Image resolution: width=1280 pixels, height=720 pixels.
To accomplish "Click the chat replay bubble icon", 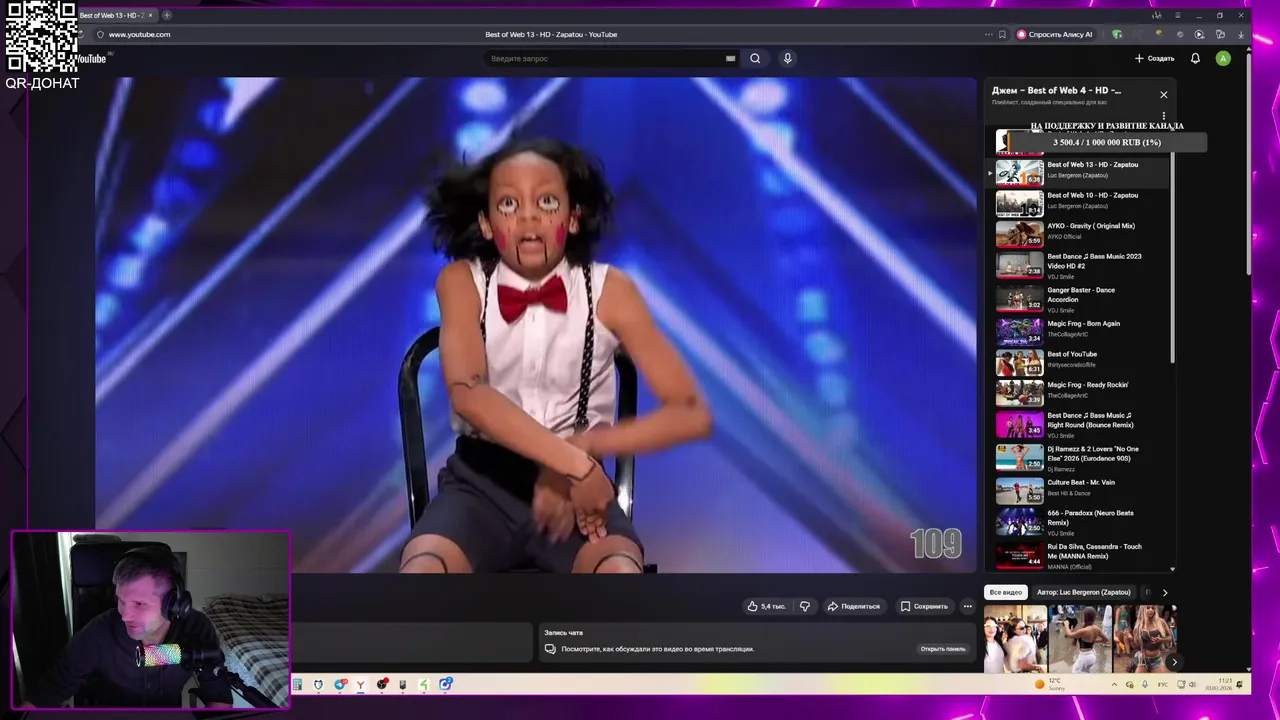I will click(x=550, y=649).
